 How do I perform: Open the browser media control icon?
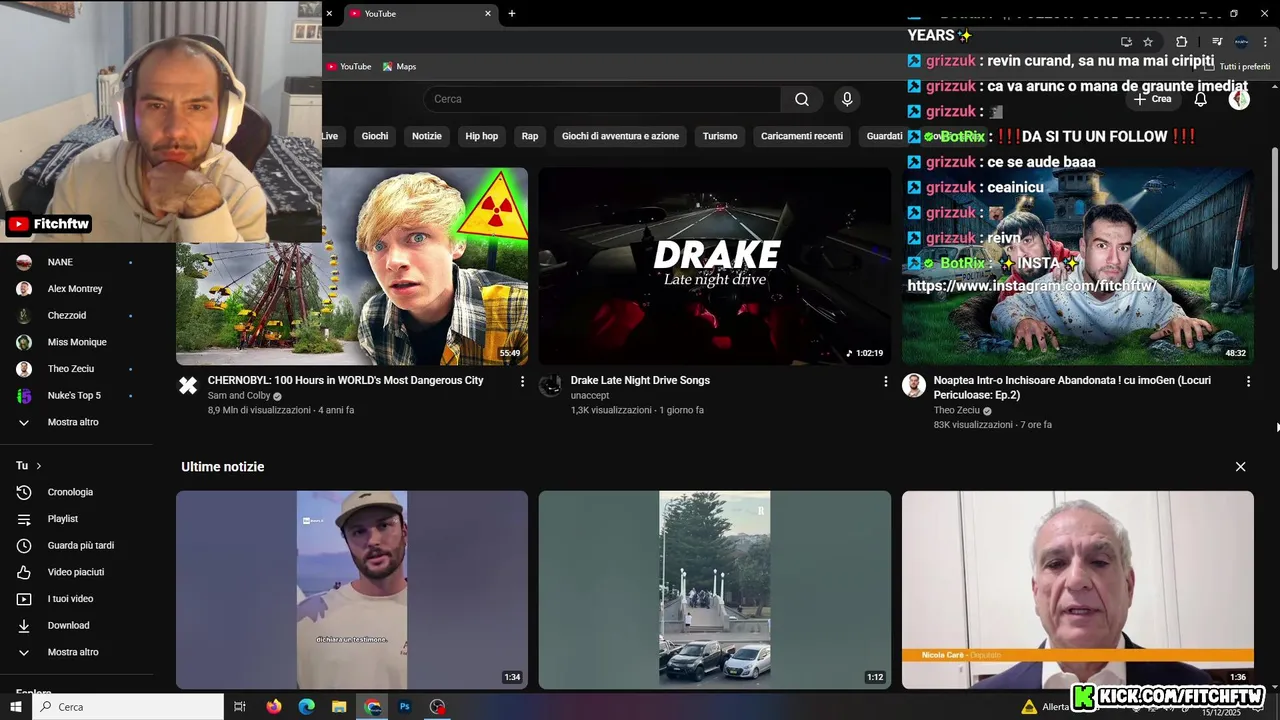1217,42
